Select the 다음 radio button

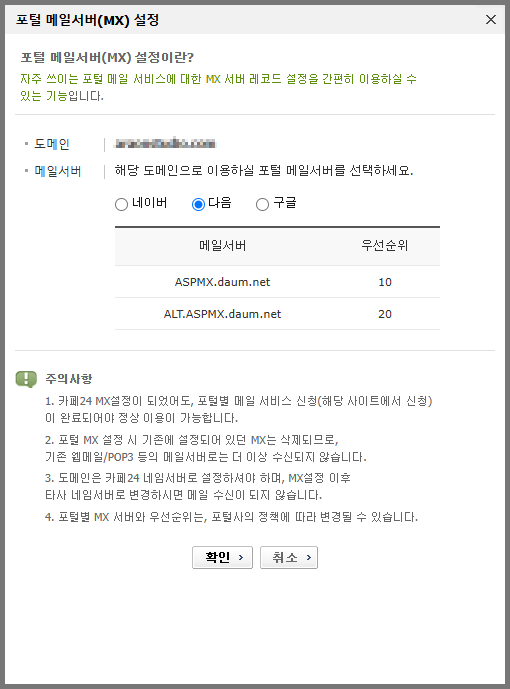pos(199,204)
